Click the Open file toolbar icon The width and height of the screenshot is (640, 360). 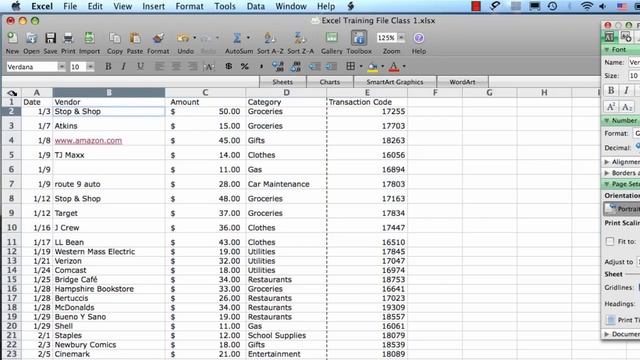[31, 38]
